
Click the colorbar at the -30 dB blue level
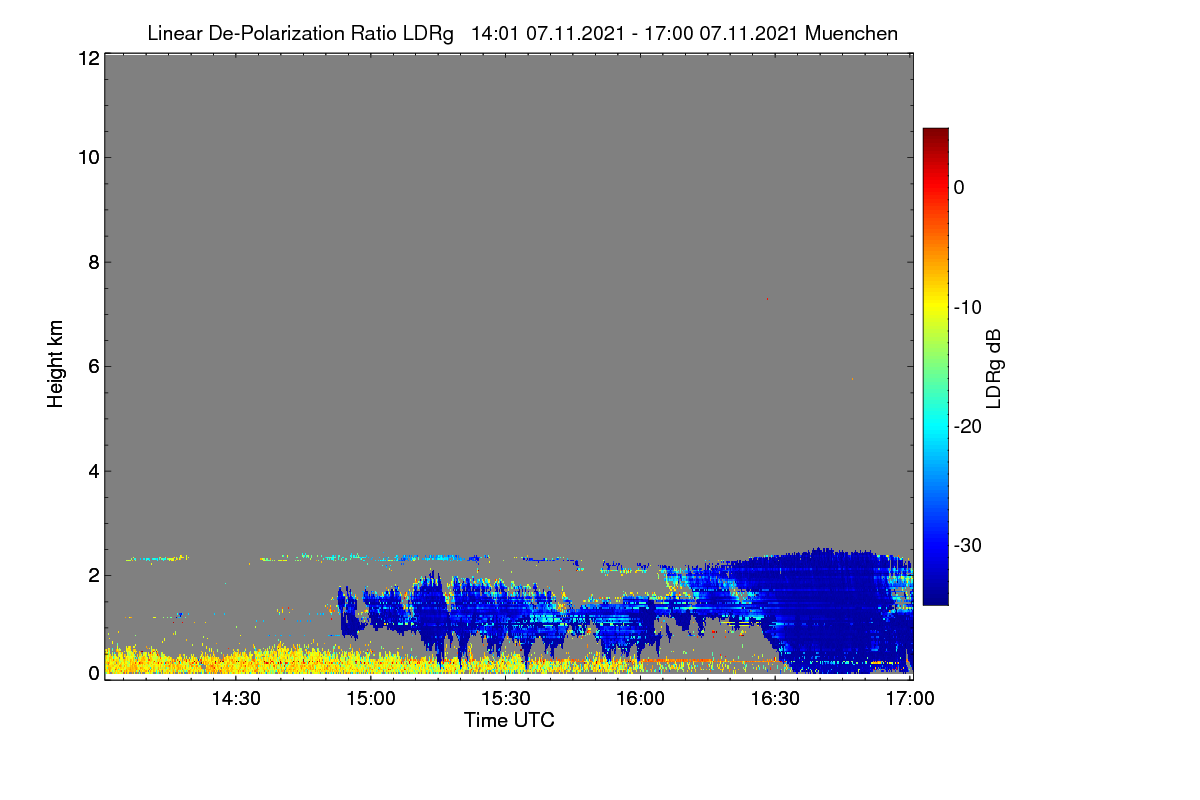click(935, 546)
